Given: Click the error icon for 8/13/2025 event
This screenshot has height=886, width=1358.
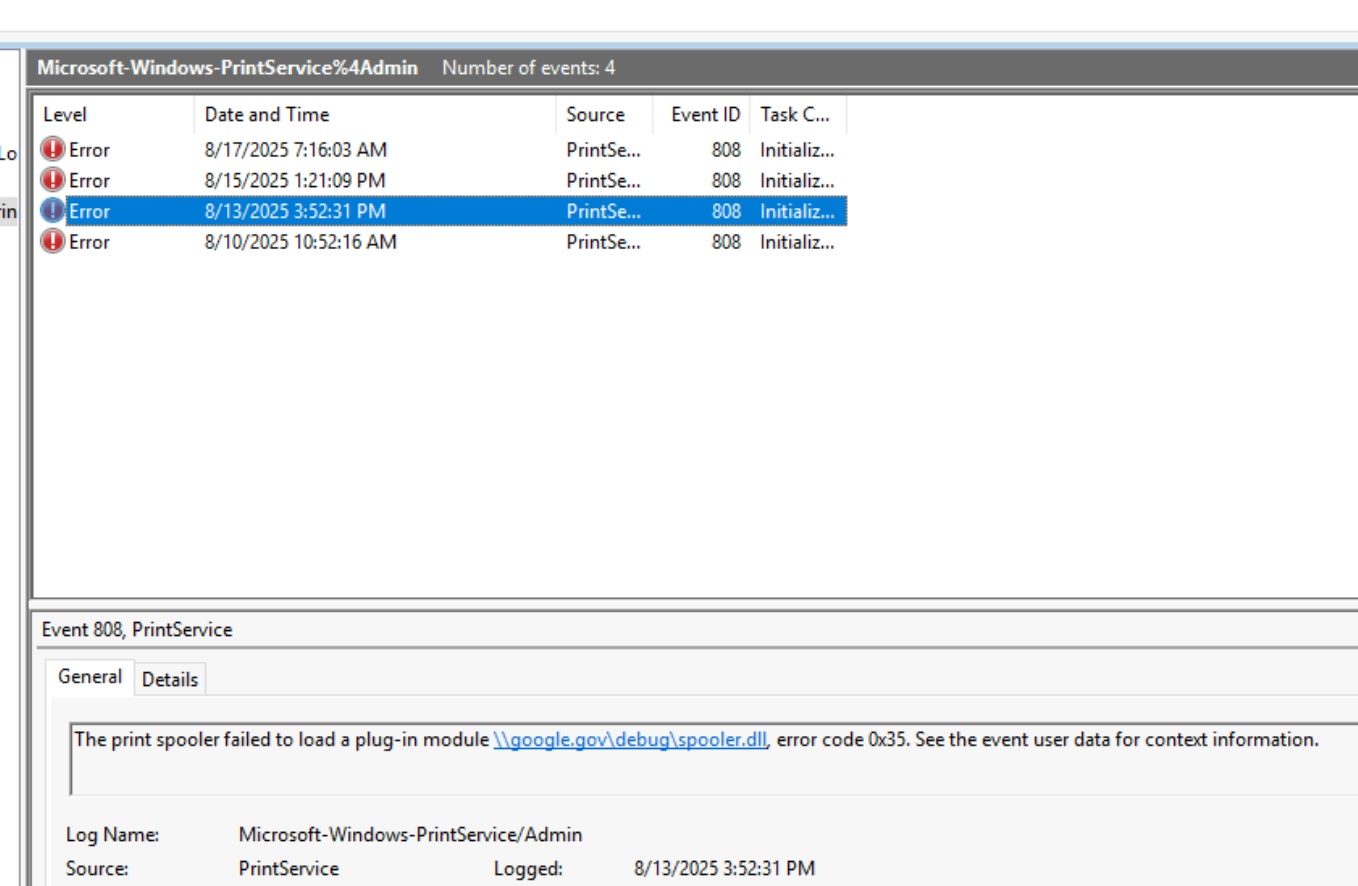Looking at the screenshot, I should pos(52,211).
